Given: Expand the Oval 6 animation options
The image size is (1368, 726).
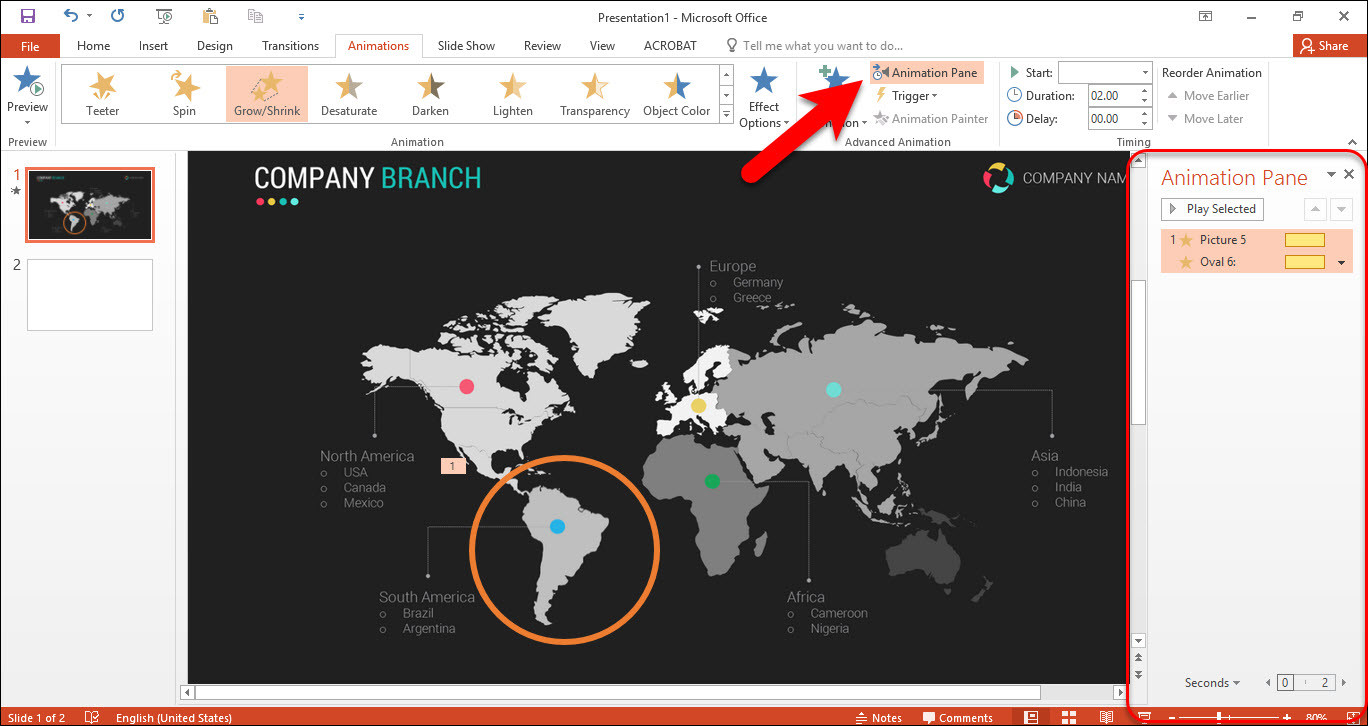Looking at the screenshot, I should click(x=1342, y=262).
